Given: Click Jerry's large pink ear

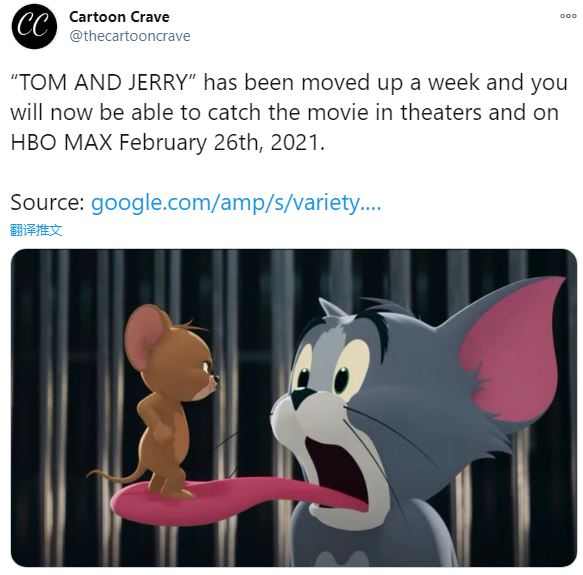Looking at the screenshot, I should coord(143,340).
